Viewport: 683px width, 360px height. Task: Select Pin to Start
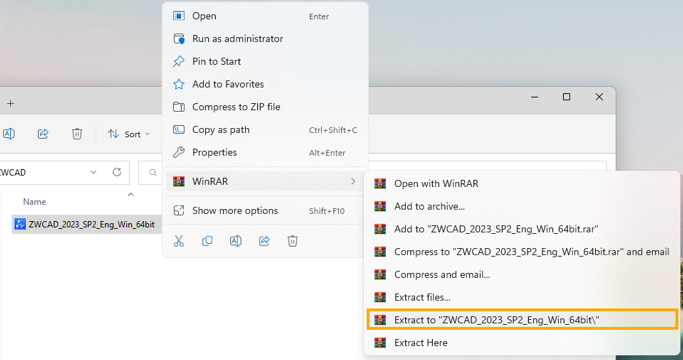(x=265, y=61)
